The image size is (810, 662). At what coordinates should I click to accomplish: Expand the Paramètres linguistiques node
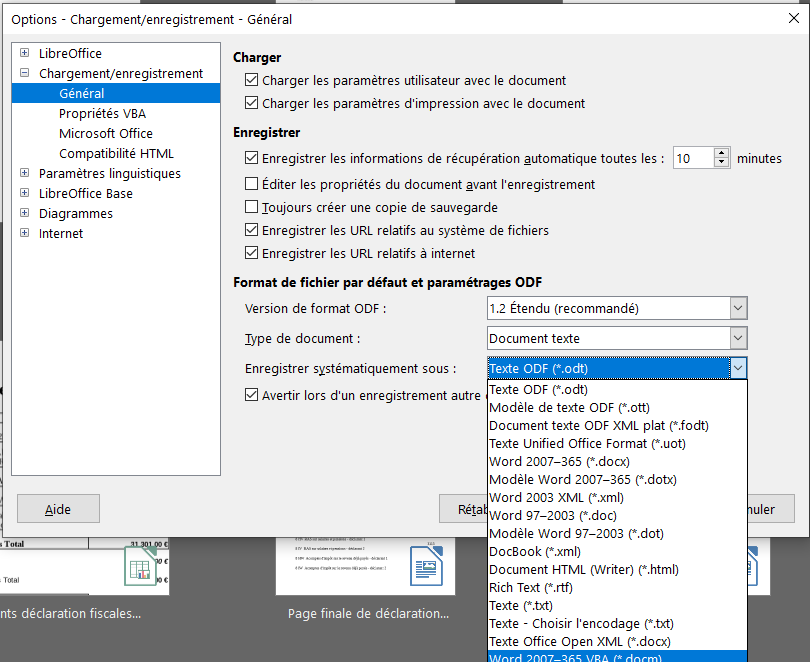[24, 172]
